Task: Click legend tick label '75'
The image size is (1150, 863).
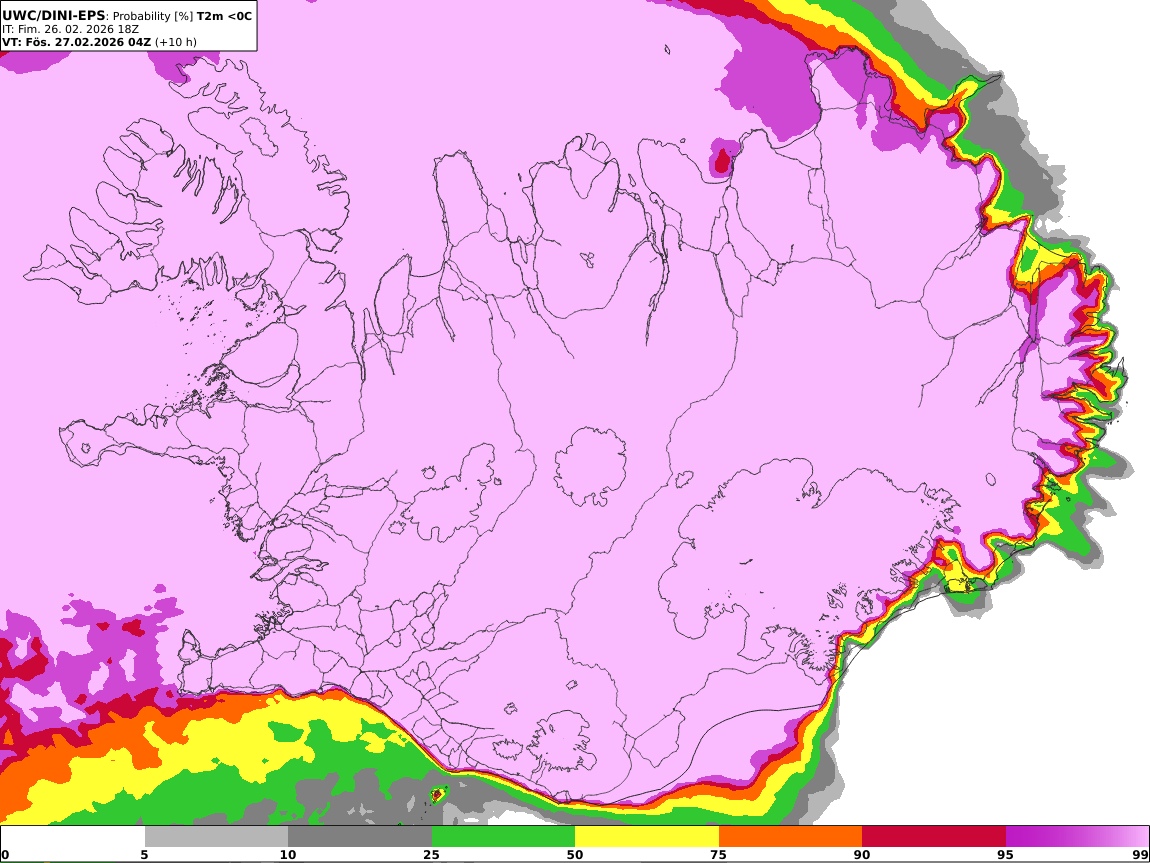Action: tap(718, 854)
